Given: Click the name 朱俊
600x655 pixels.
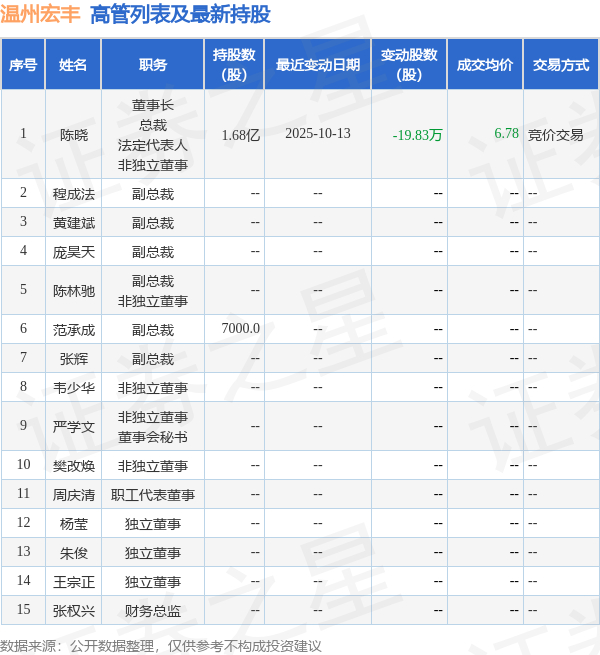Looking at the screenshot, I should tap(74, 553).
